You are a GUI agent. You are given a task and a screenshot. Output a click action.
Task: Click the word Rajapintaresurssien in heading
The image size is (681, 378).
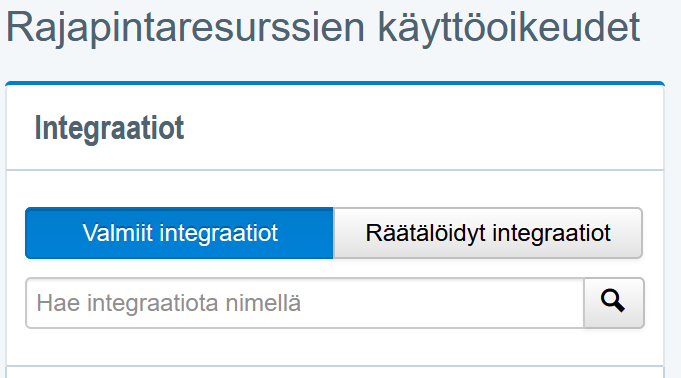(185, 28)
